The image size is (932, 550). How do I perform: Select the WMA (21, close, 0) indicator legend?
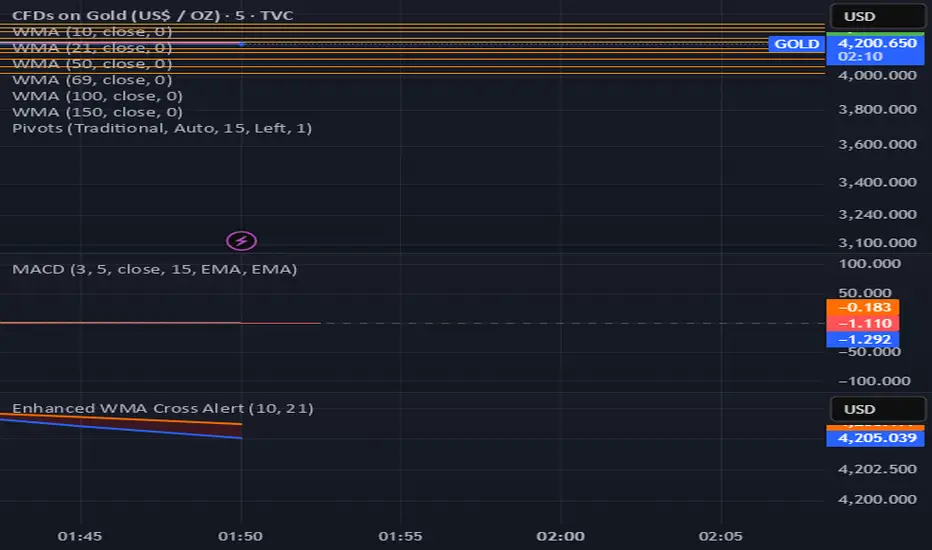point(92,48)
